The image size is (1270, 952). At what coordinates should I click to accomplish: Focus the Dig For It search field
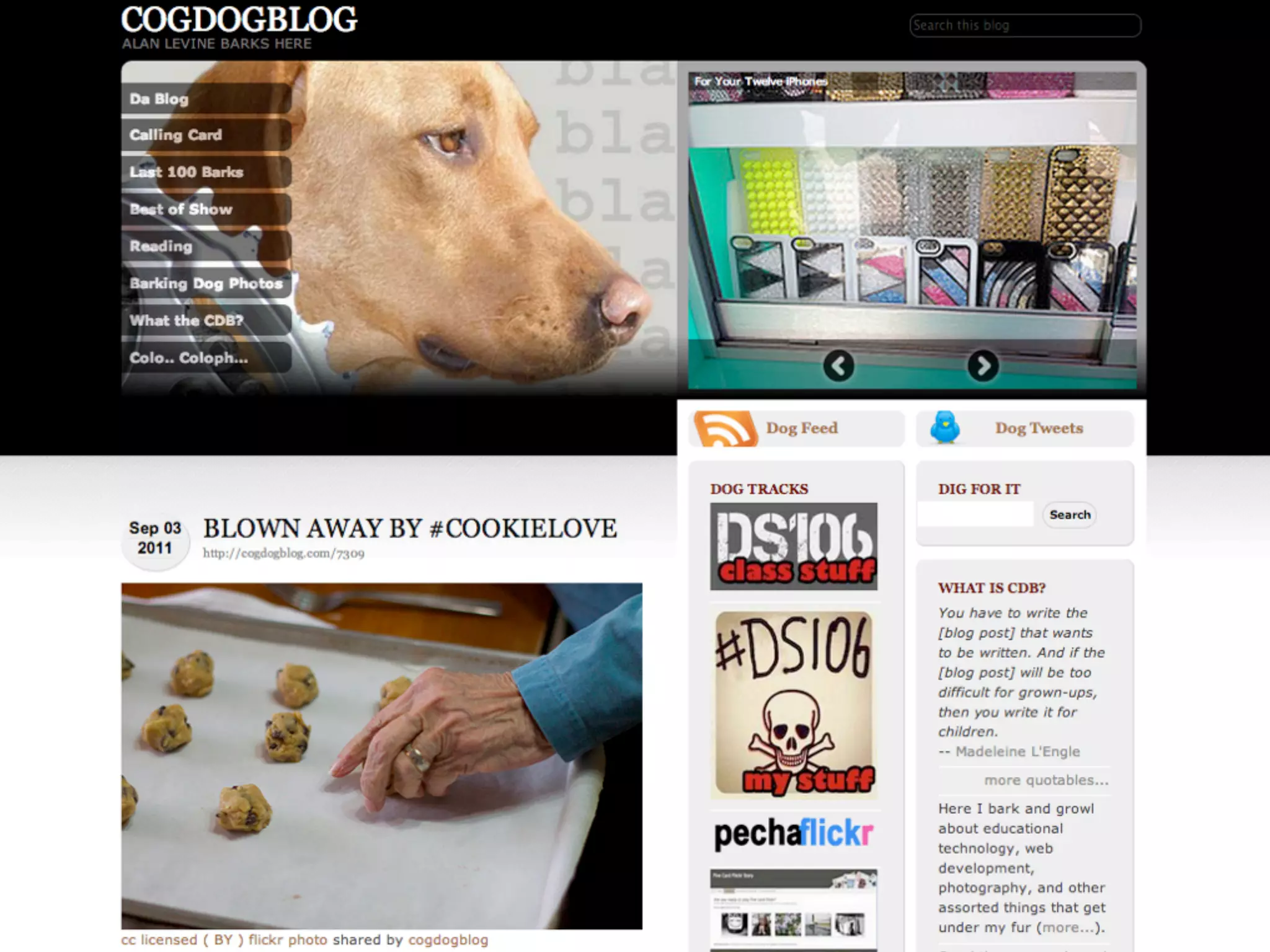pos(975,514)
